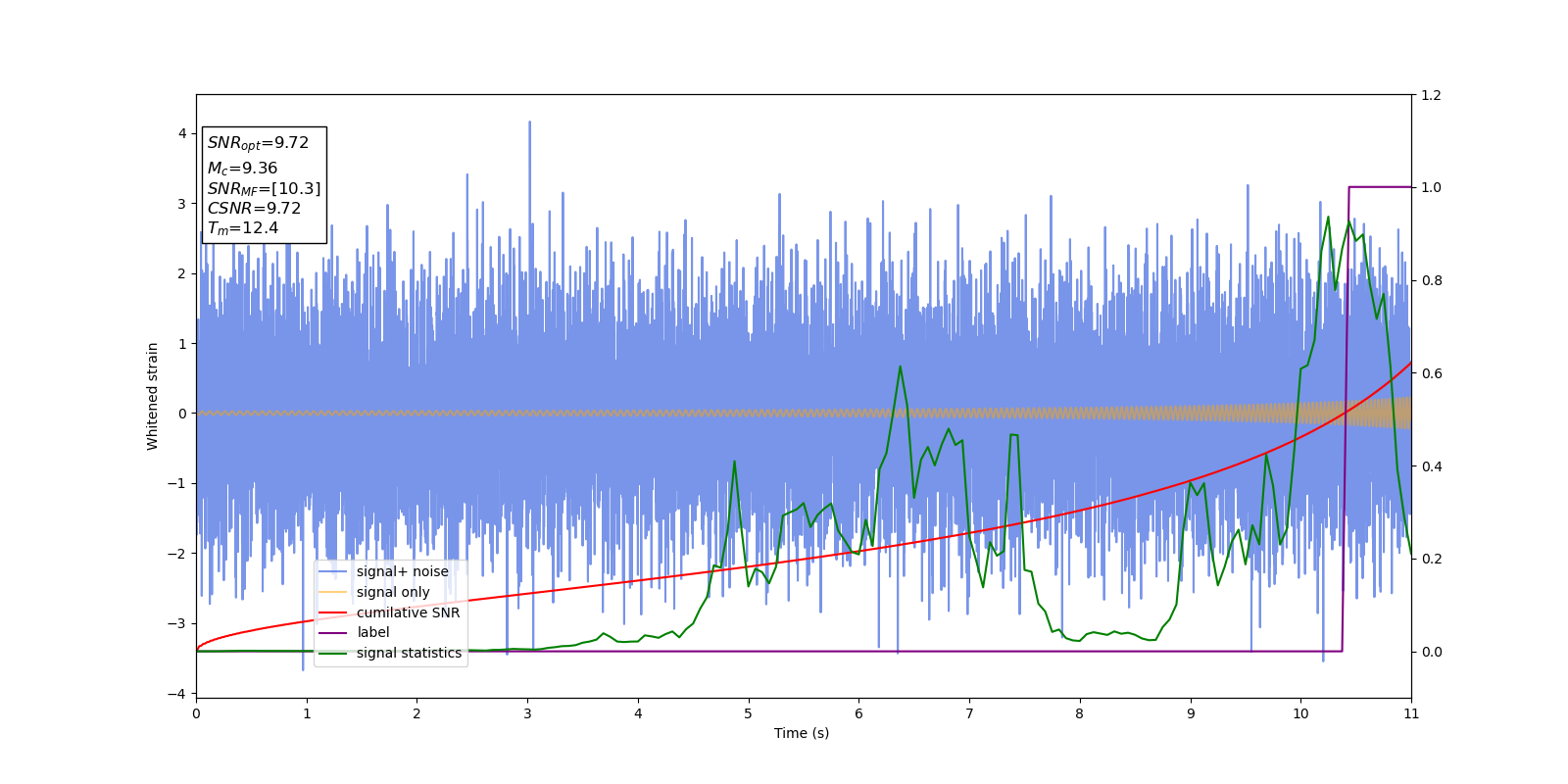This screenshot has width=1568, height=784.
Task: Click the 'Time (s)' x-axis label
Action: pos(802,733)
